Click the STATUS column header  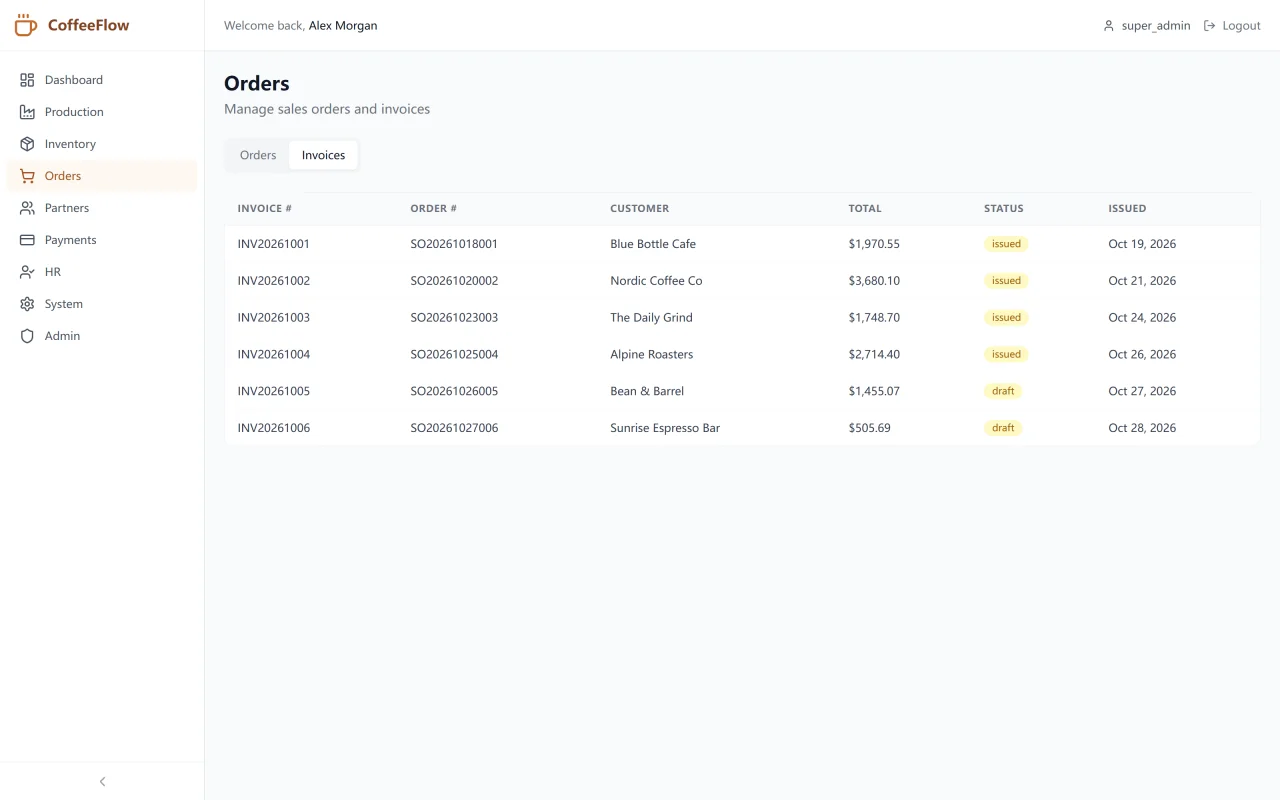(x=1004, y=209)
